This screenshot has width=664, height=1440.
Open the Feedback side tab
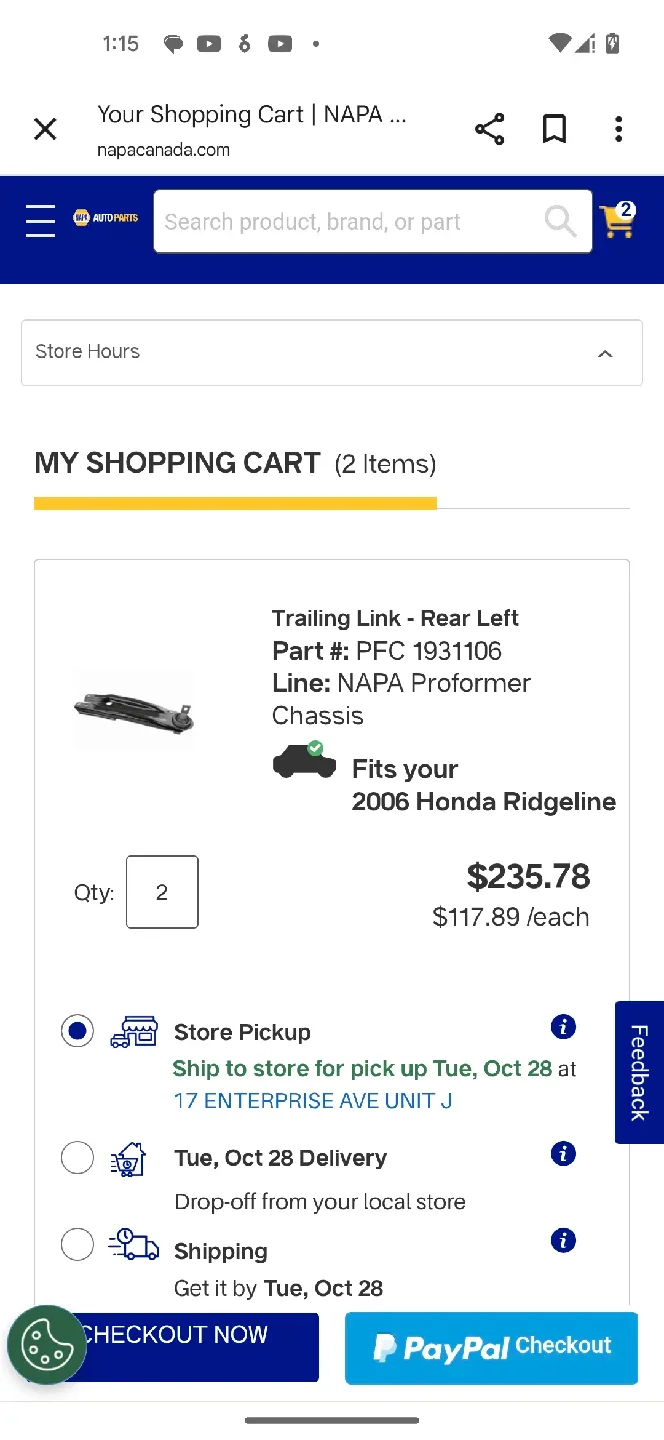[x=640, y=1072]
